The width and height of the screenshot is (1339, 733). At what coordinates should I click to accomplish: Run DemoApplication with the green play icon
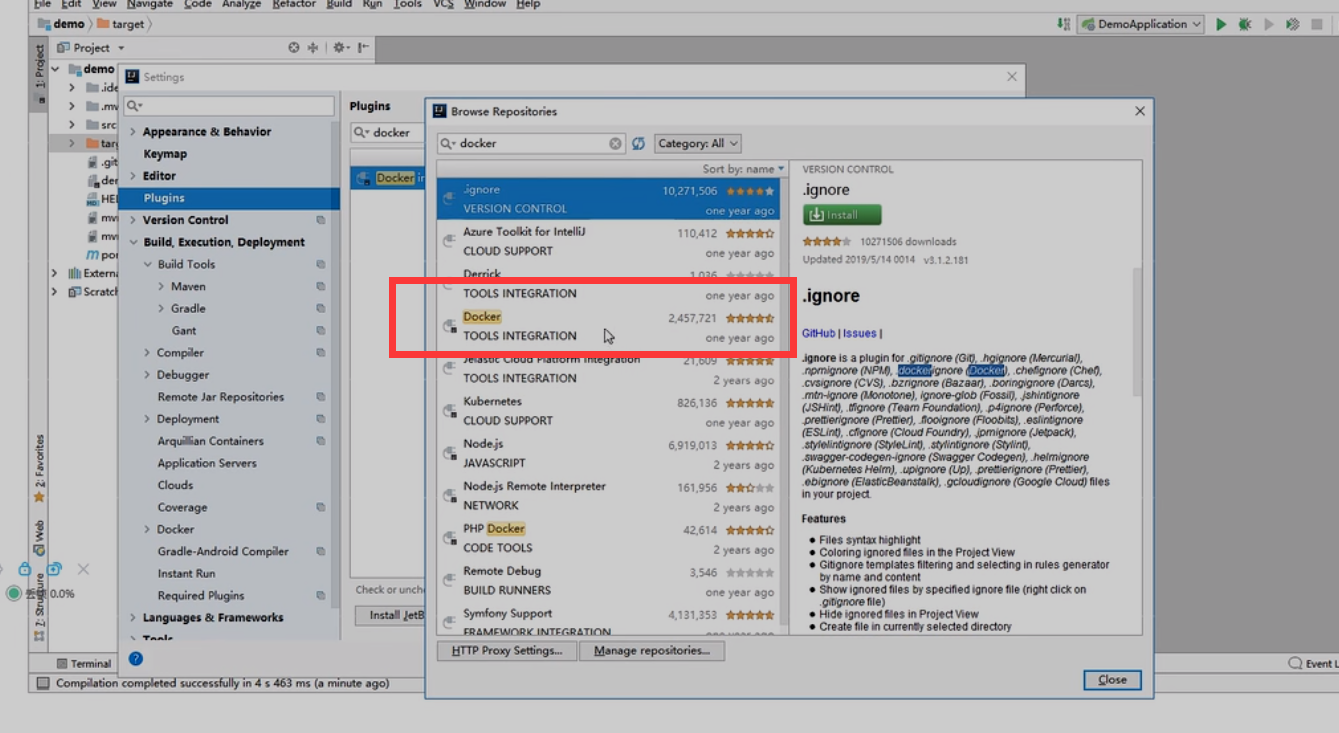(x=1221, y=25)
